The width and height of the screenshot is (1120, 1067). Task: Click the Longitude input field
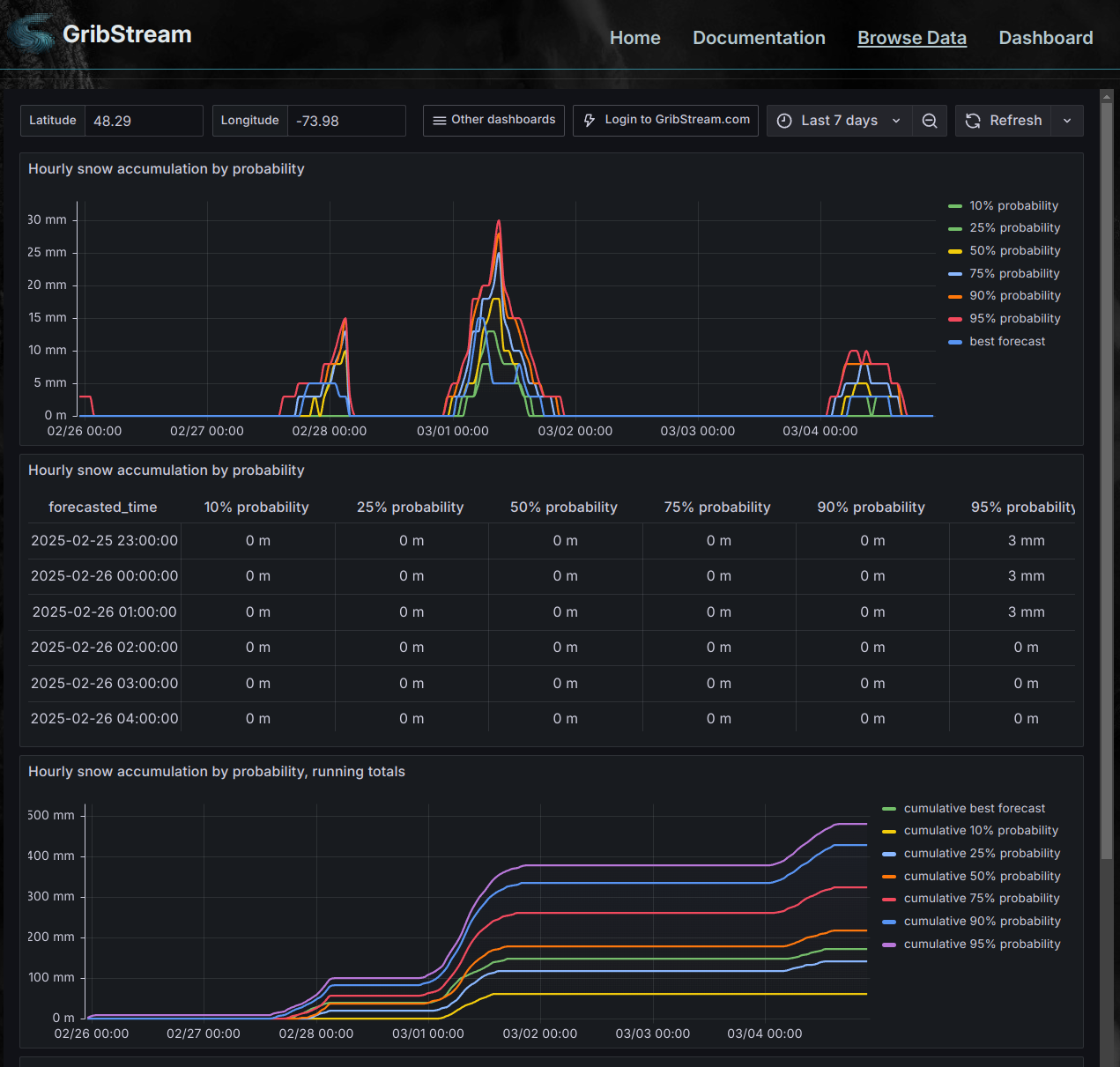pyautogui.click(x=345, y=121)
